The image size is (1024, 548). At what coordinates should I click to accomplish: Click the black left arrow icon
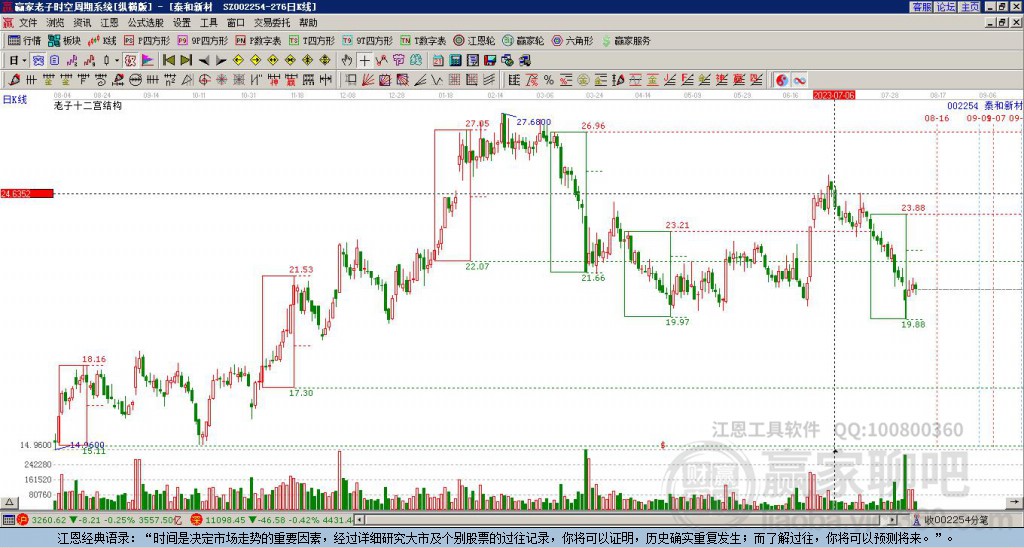[204, 60]
